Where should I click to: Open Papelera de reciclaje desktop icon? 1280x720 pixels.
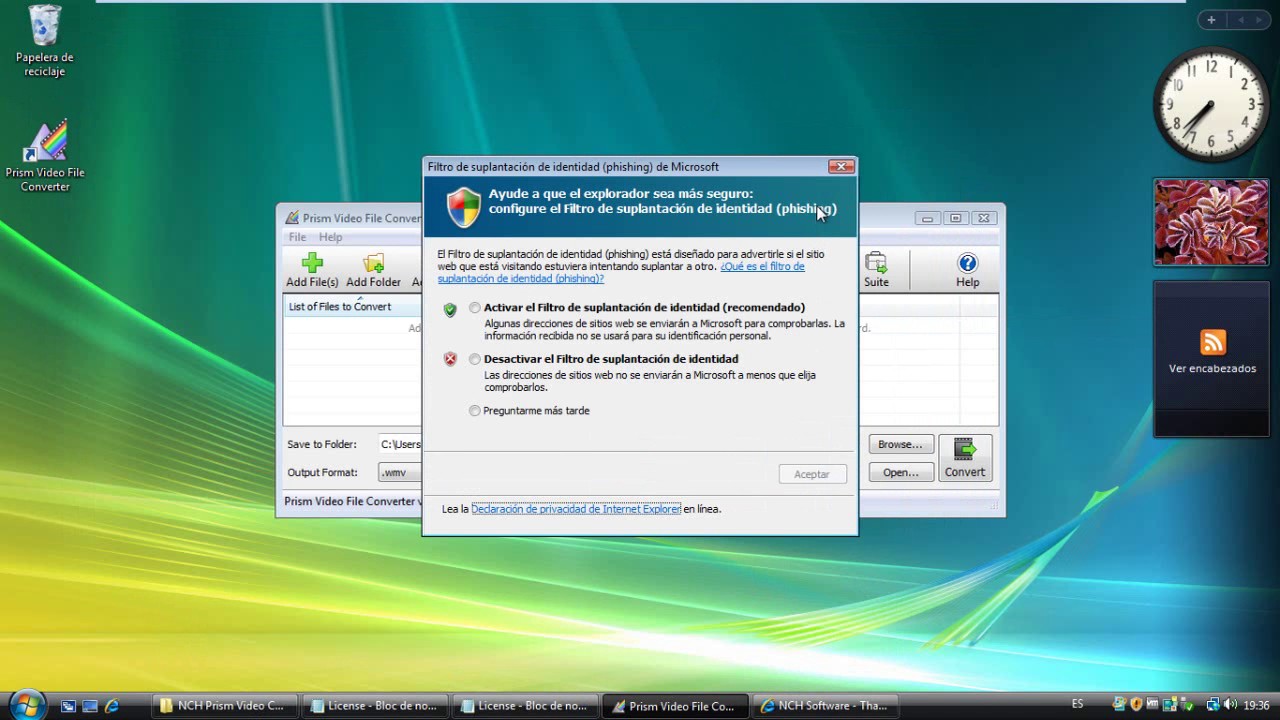point(44,40)
